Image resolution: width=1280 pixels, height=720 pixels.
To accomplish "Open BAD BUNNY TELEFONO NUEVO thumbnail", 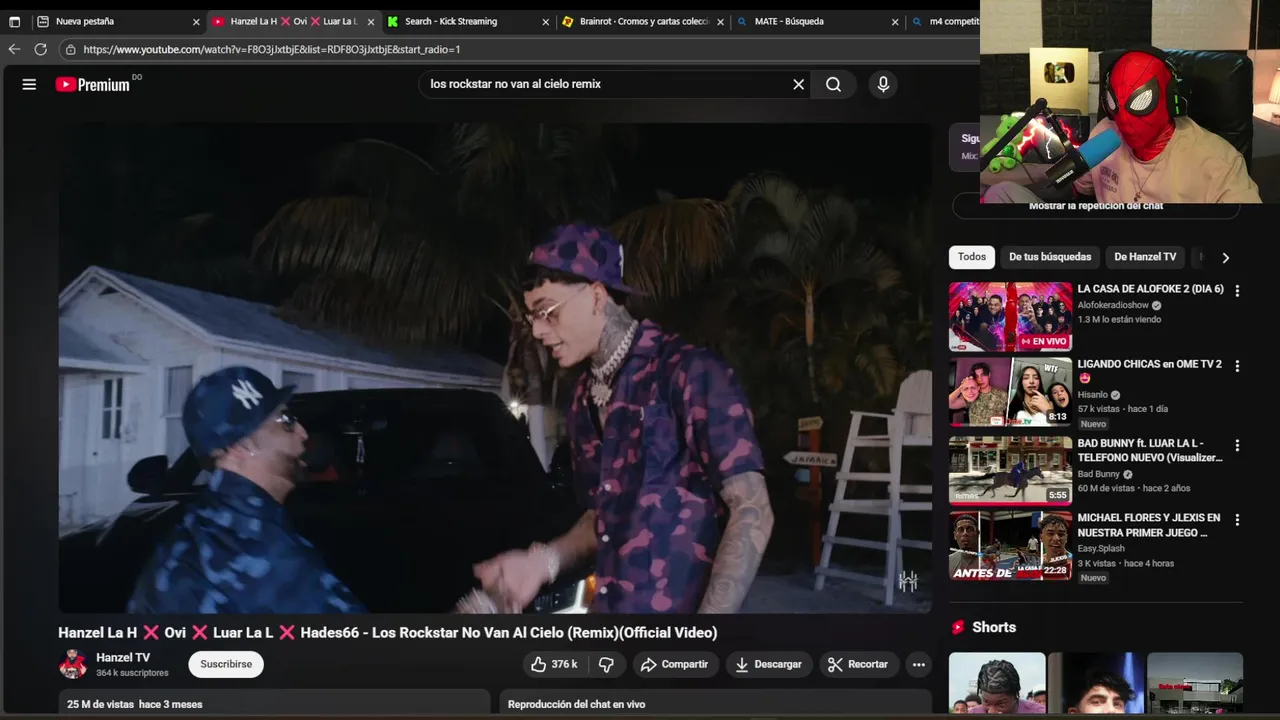I will click(1010, 470).
